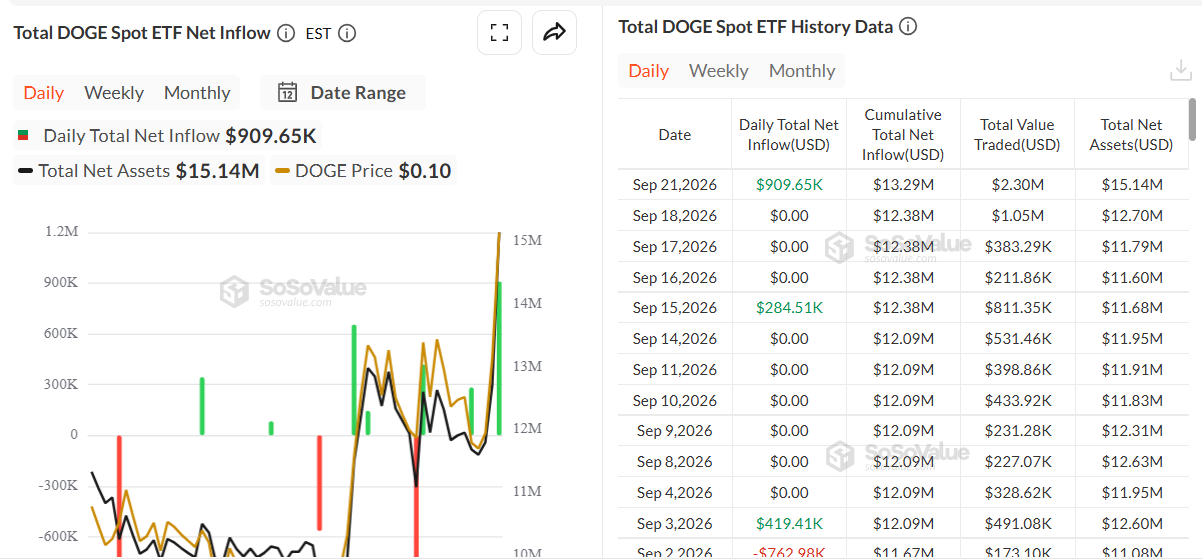Select the chart's Daily tab
This screenshot has width=1202, height=559.
[44, 93]
